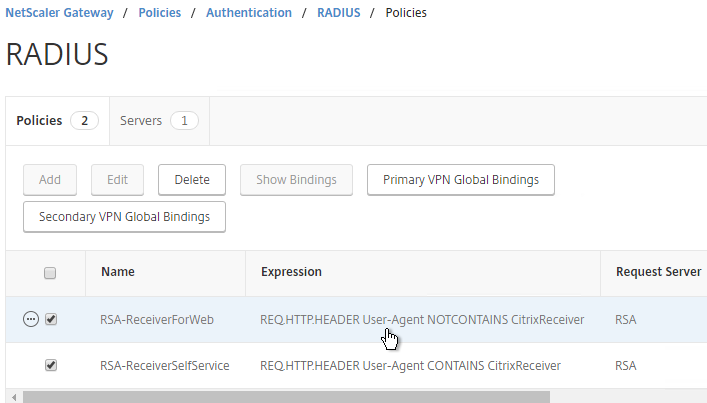Click the horizontal scrollbar thumb

tap(286, 397)
